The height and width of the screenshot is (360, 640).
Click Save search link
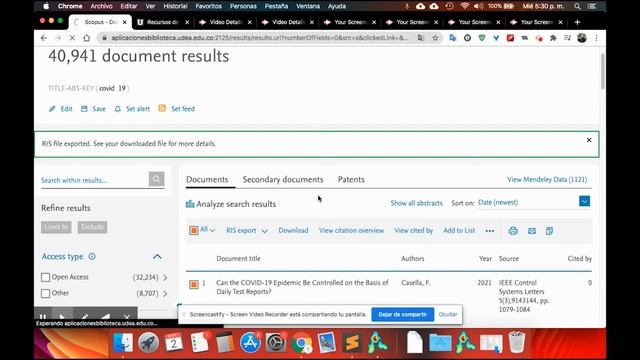tap(93, 109)
